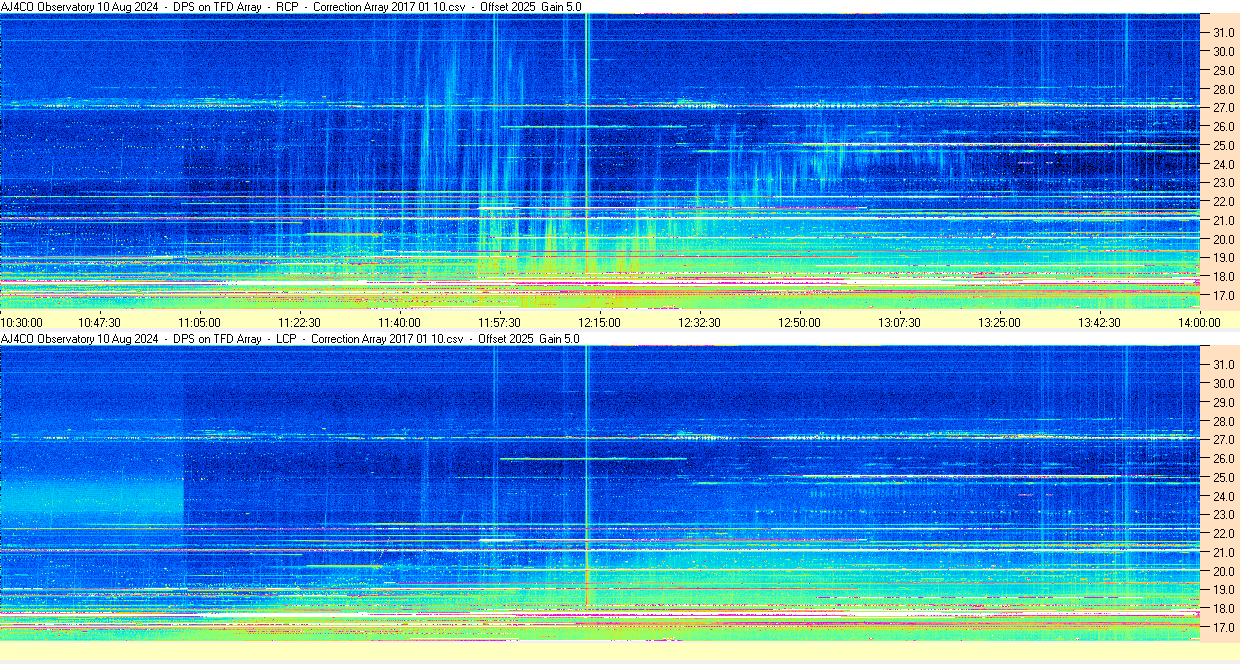Select the 13:42:30 time axis label
Image resolution: width=1240 pixels, height=664 pixels.
pos(1099,322)
